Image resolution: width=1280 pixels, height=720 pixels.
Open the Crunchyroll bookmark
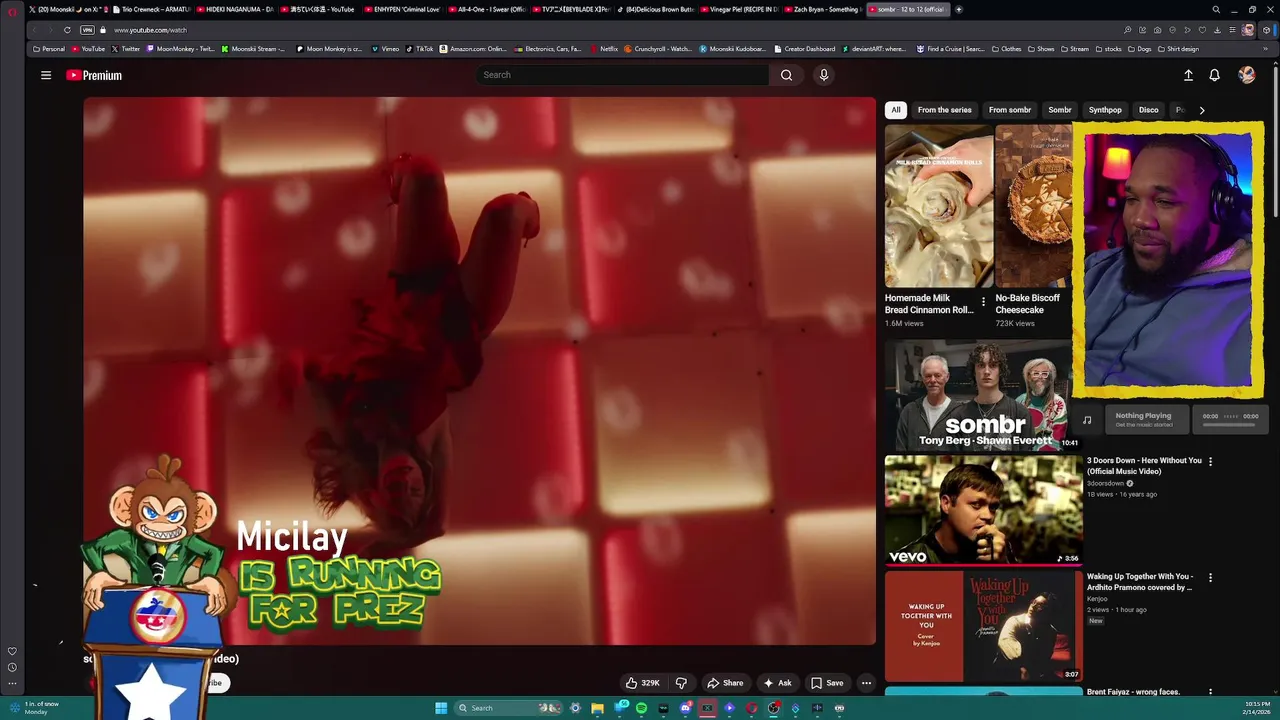[x=658, y=49]
